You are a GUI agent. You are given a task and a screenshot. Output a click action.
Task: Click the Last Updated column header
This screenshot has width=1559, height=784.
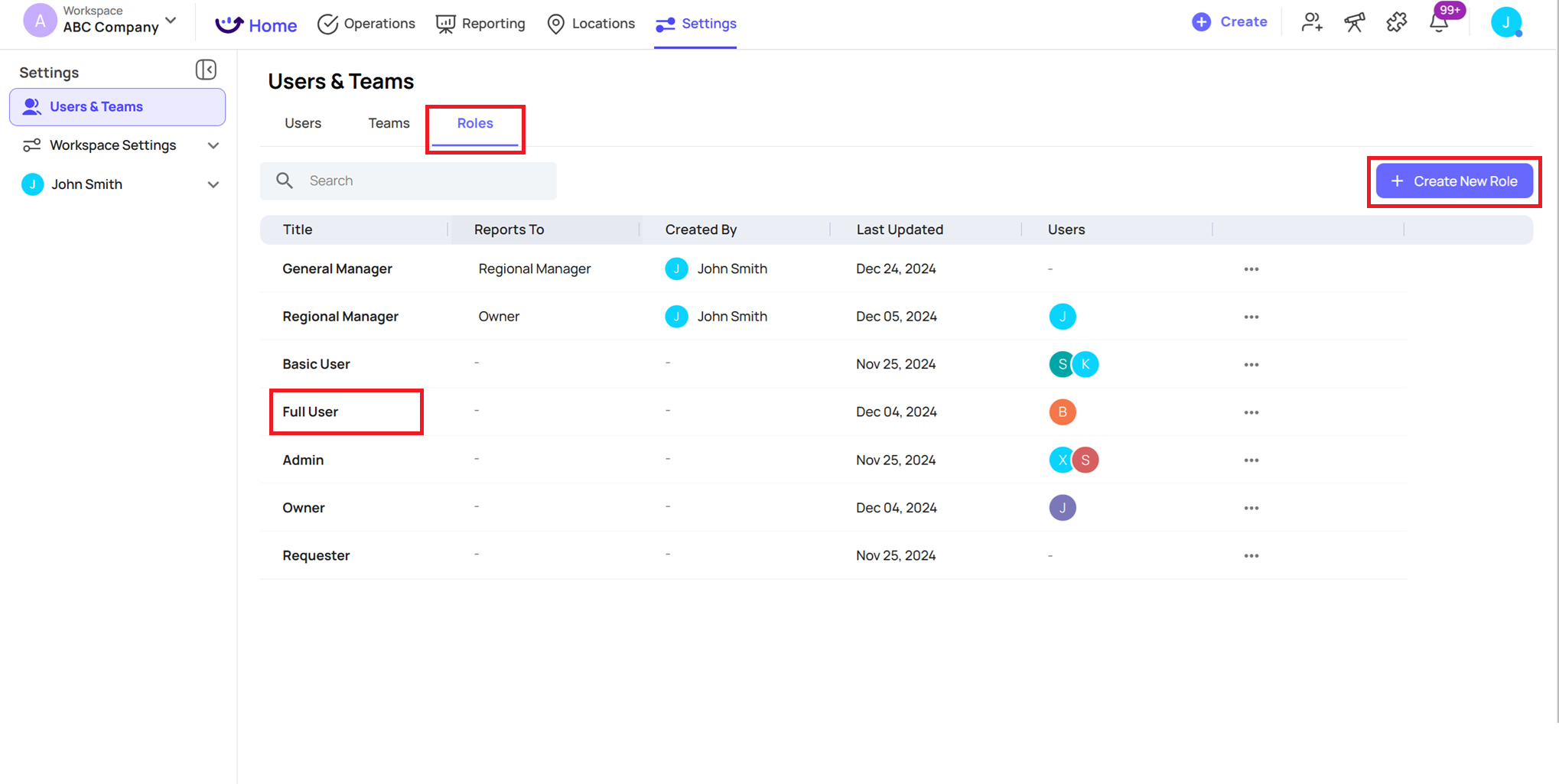tap(900, 229)
